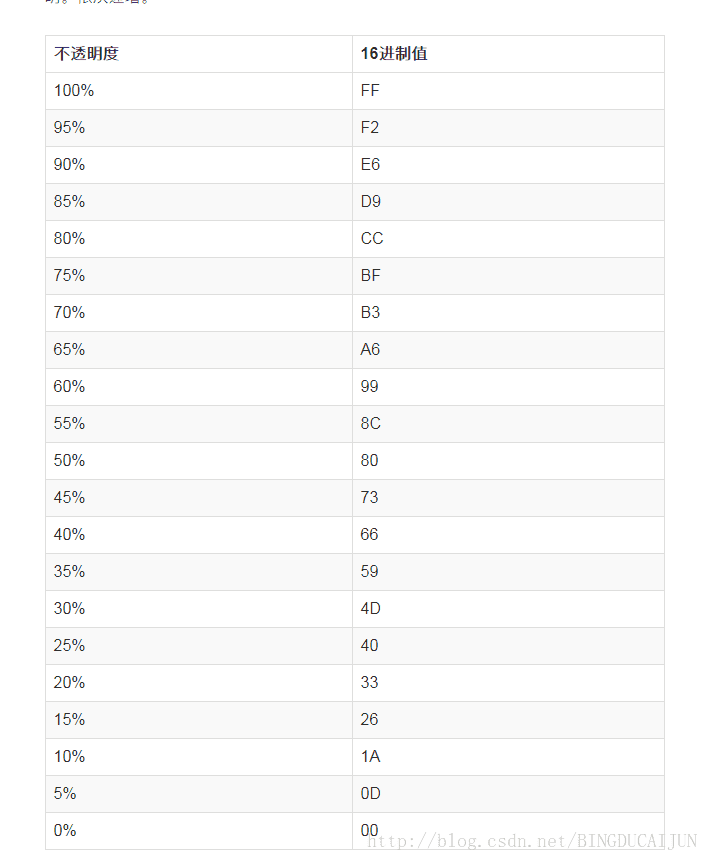The image size is (709, 861).
Task: Click the blog.csdn.net watermark URL
Action: pos(532,841)
